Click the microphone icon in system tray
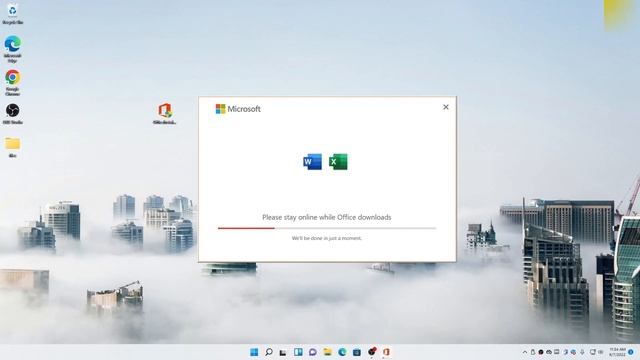Screen dimensions: 640x360 point(582,352)
